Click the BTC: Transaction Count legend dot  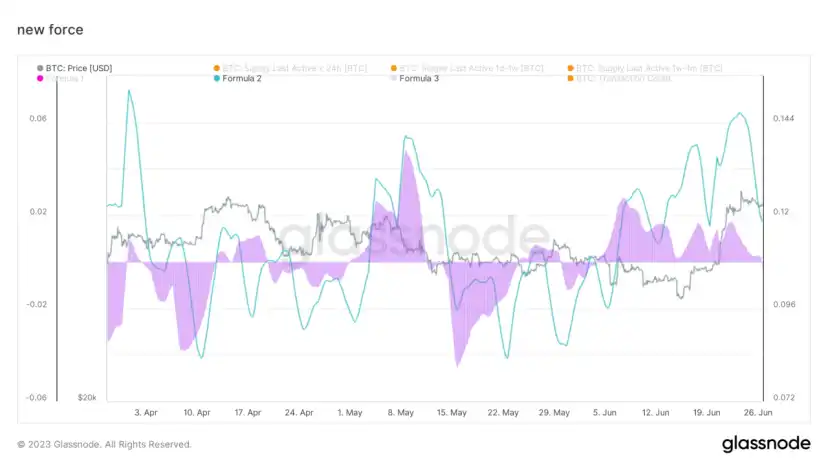tap(569, 78)
